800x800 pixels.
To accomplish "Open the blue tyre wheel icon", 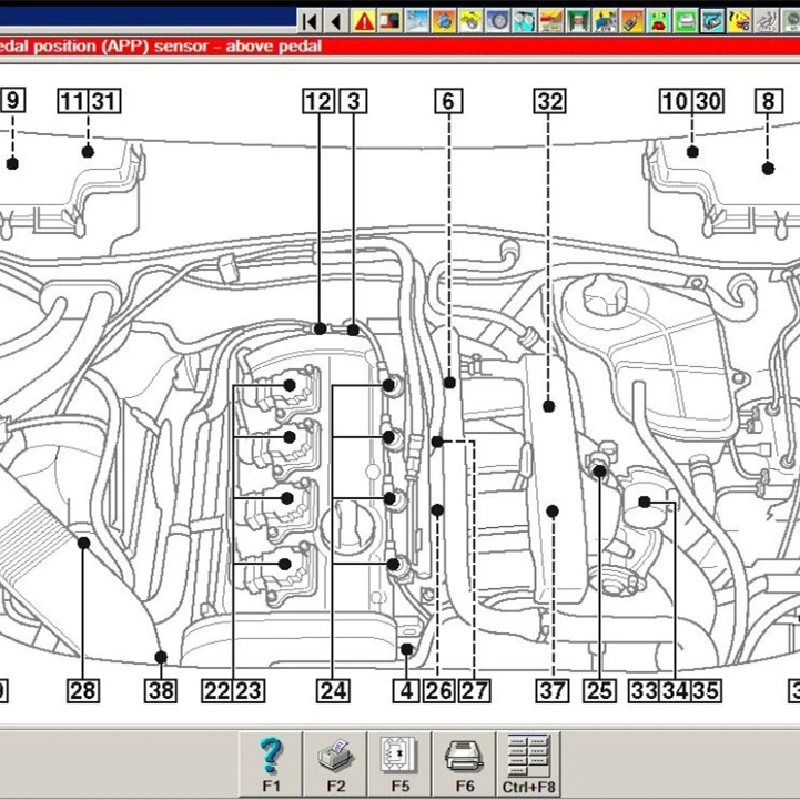I will point(497,21).
